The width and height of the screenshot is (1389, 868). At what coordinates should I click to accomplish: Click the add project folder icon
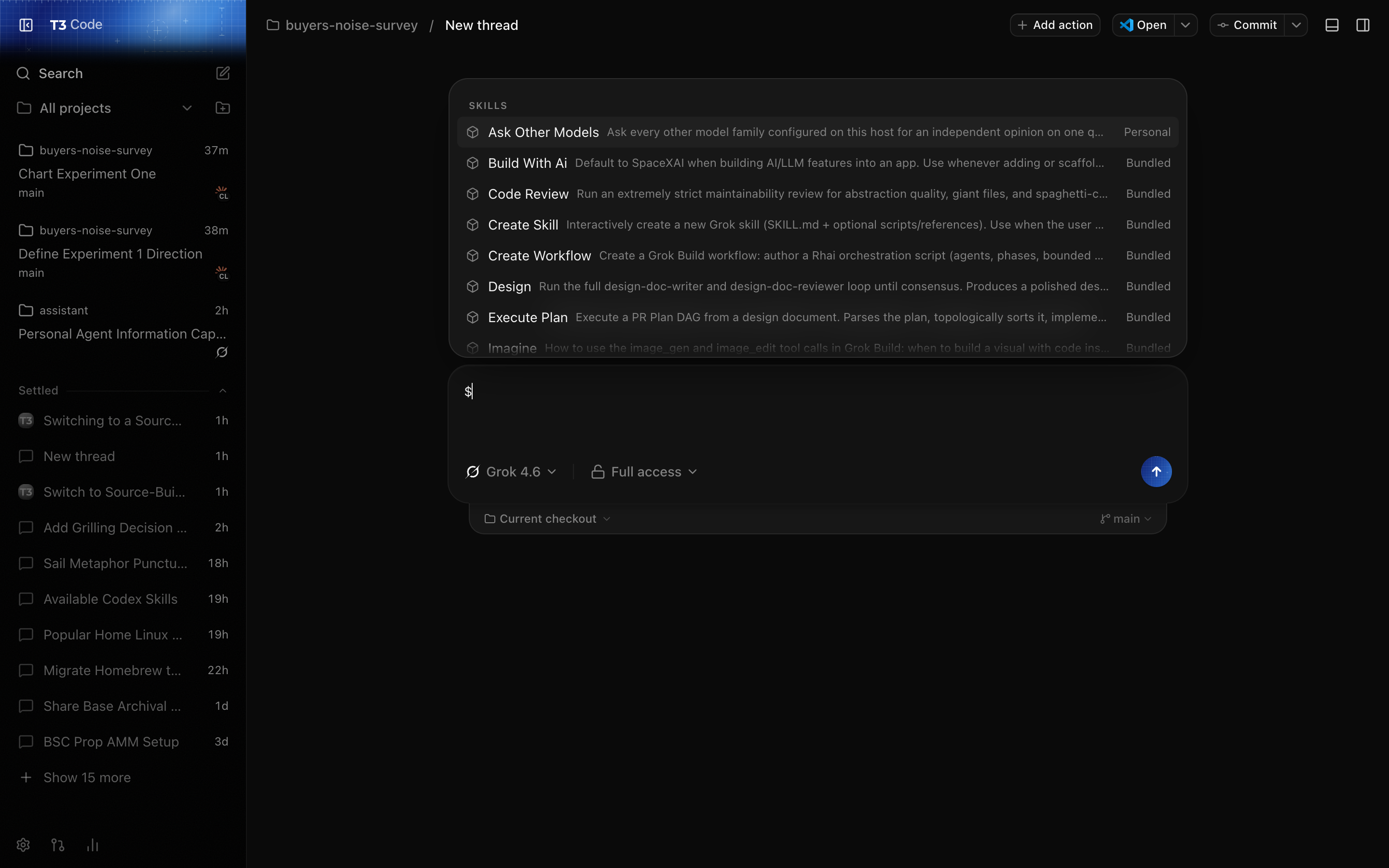click(223, 108)
